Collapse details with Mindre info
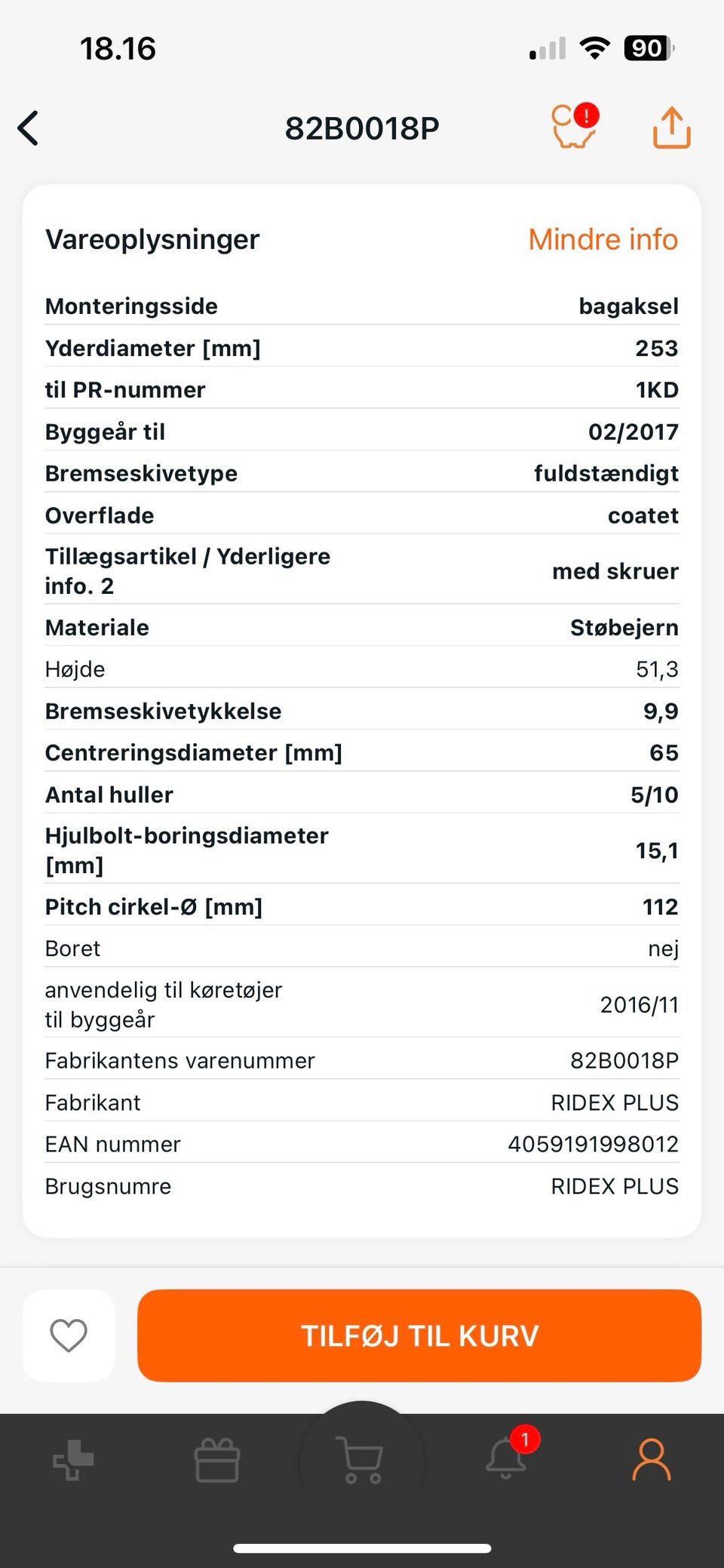This screenshot has width=724, height=1568. click(x=603, y=239)
